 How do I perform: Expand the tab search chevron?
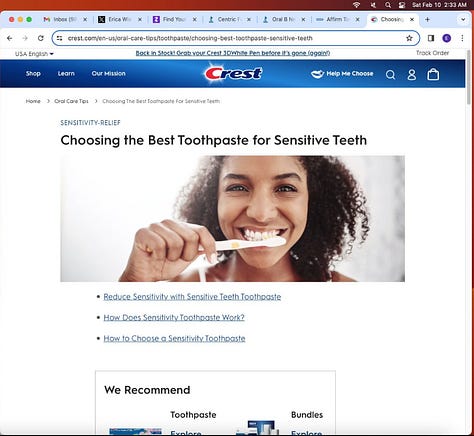(x=463, y=19)
